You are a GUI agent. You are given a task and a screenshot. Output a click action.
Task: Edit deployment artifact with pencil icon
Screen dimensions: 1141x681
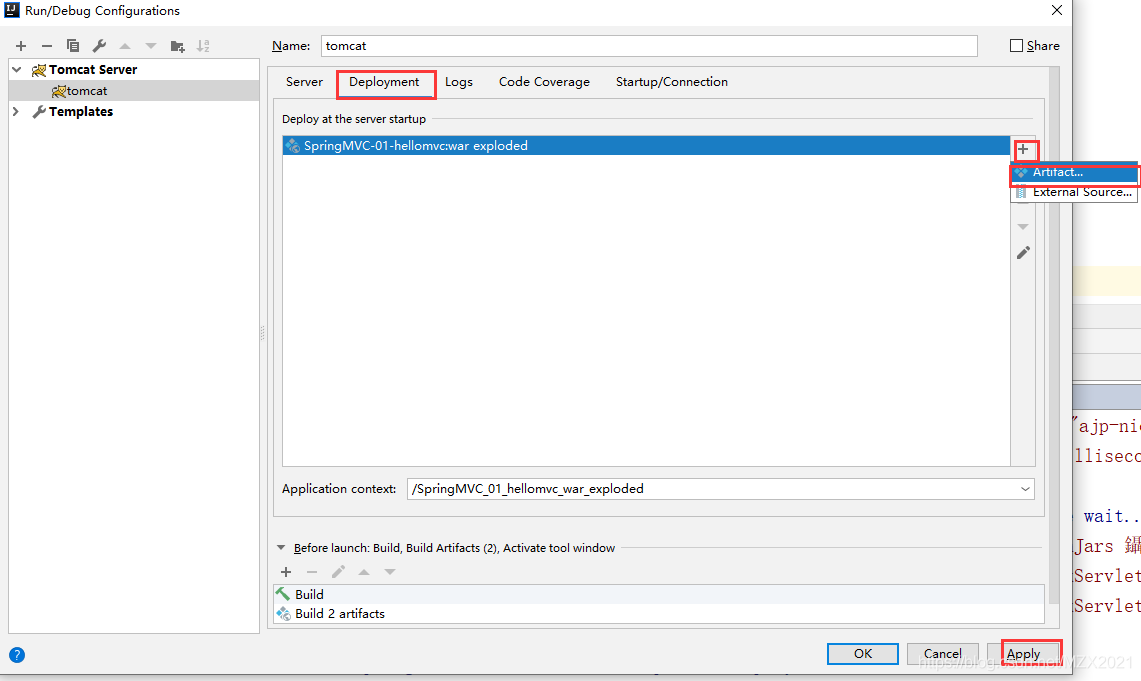click(1023, 253)
